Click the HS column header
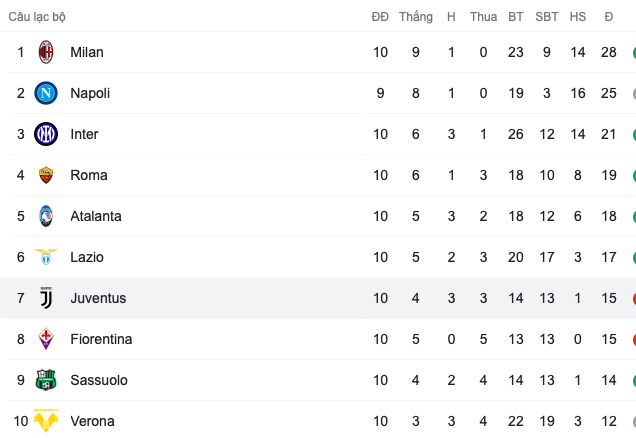This screenshot has height=438, width=636. click(578, 17)
